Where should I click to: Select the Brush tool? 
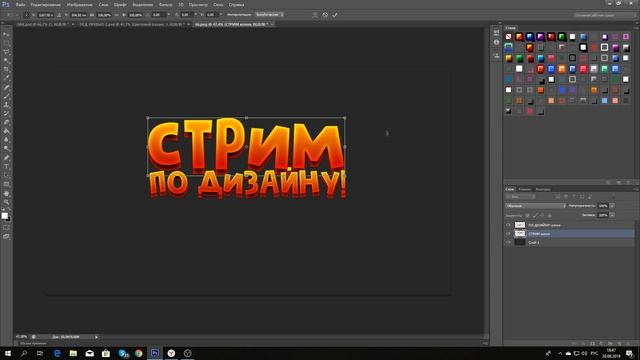point(6,96)
